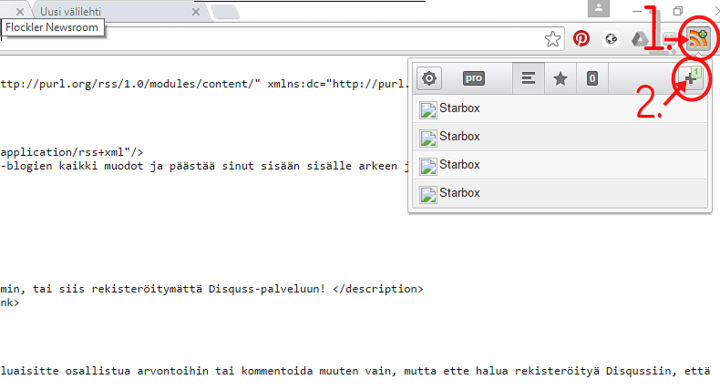
Task: Click the unread counter showing 0
Action: (x=592, y=79)
